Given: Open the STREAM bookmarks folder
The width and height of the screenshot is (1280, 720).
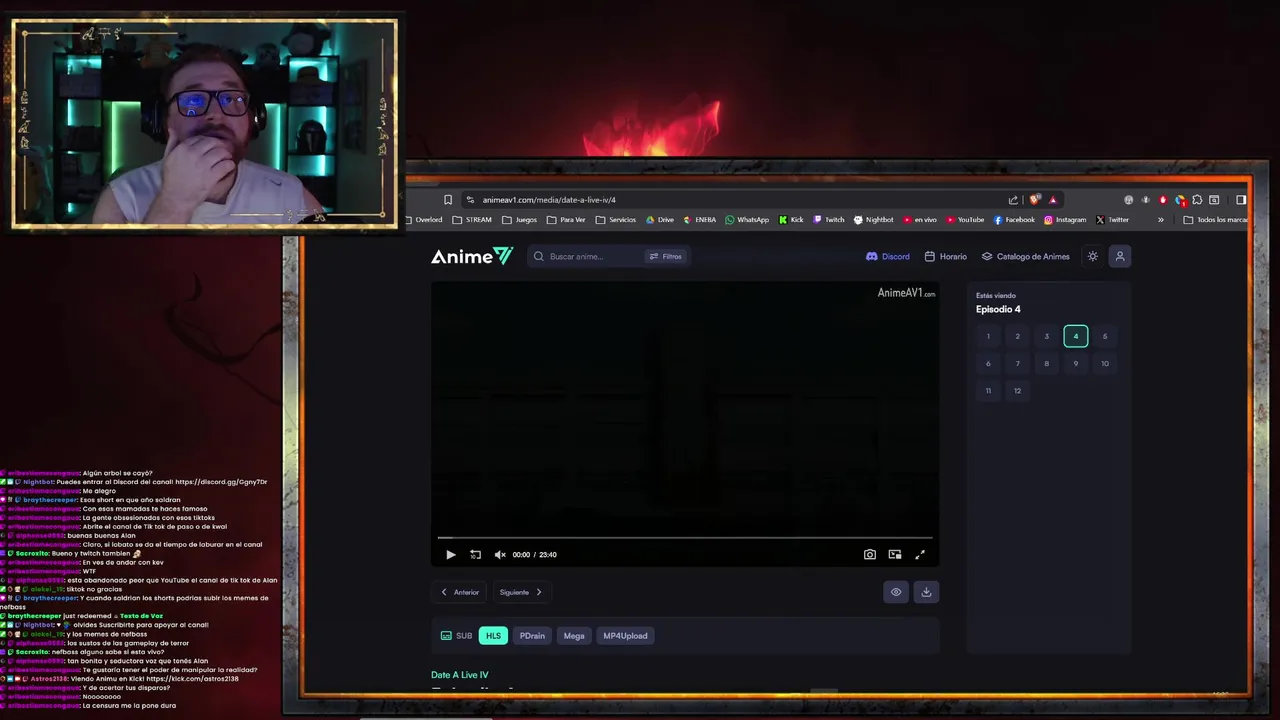Looking at the screenshot, I should [x=472, y=220].
